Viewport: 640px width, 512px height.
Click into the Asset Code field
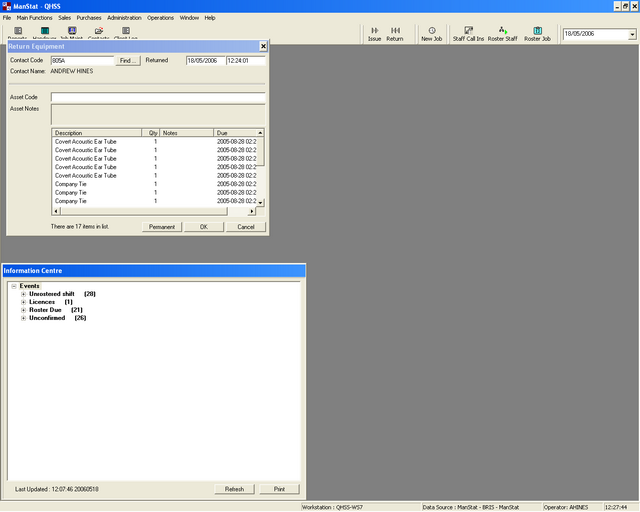(x=157, y=97)
